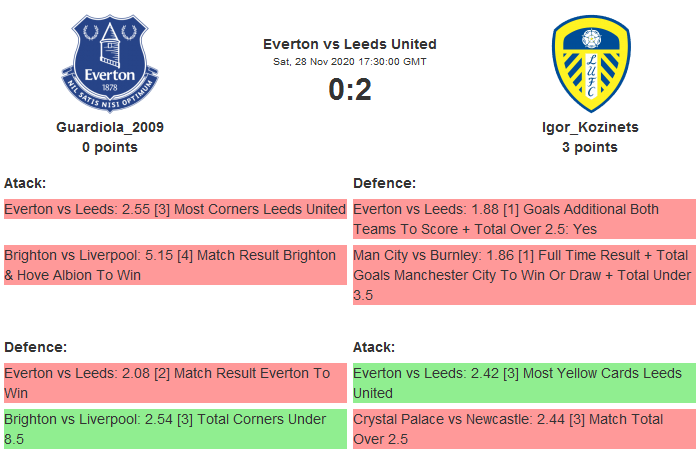This screenshot has height=460, width=700.
Task: Click Guardiola_2009's Atack heading
Action: coord(25,183)
